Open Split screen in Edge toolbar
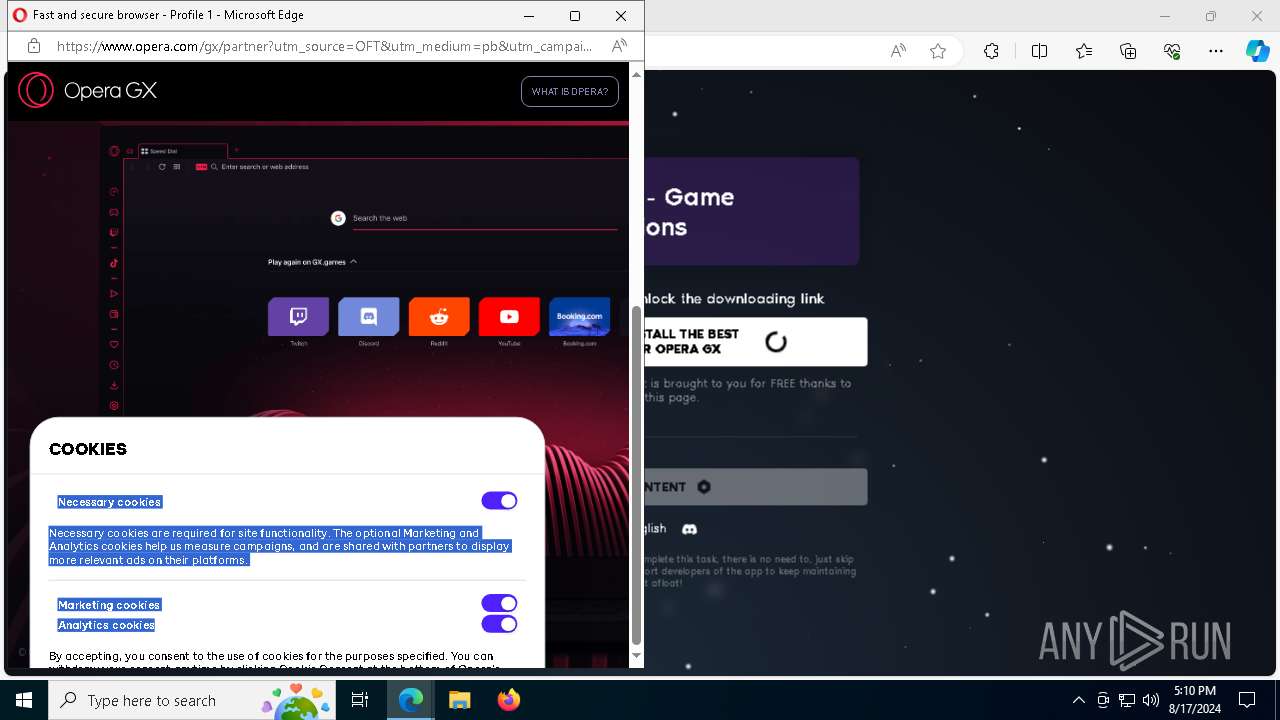Image resolution: width=1280 pixels, height=720 pixels. point(1039,51)
